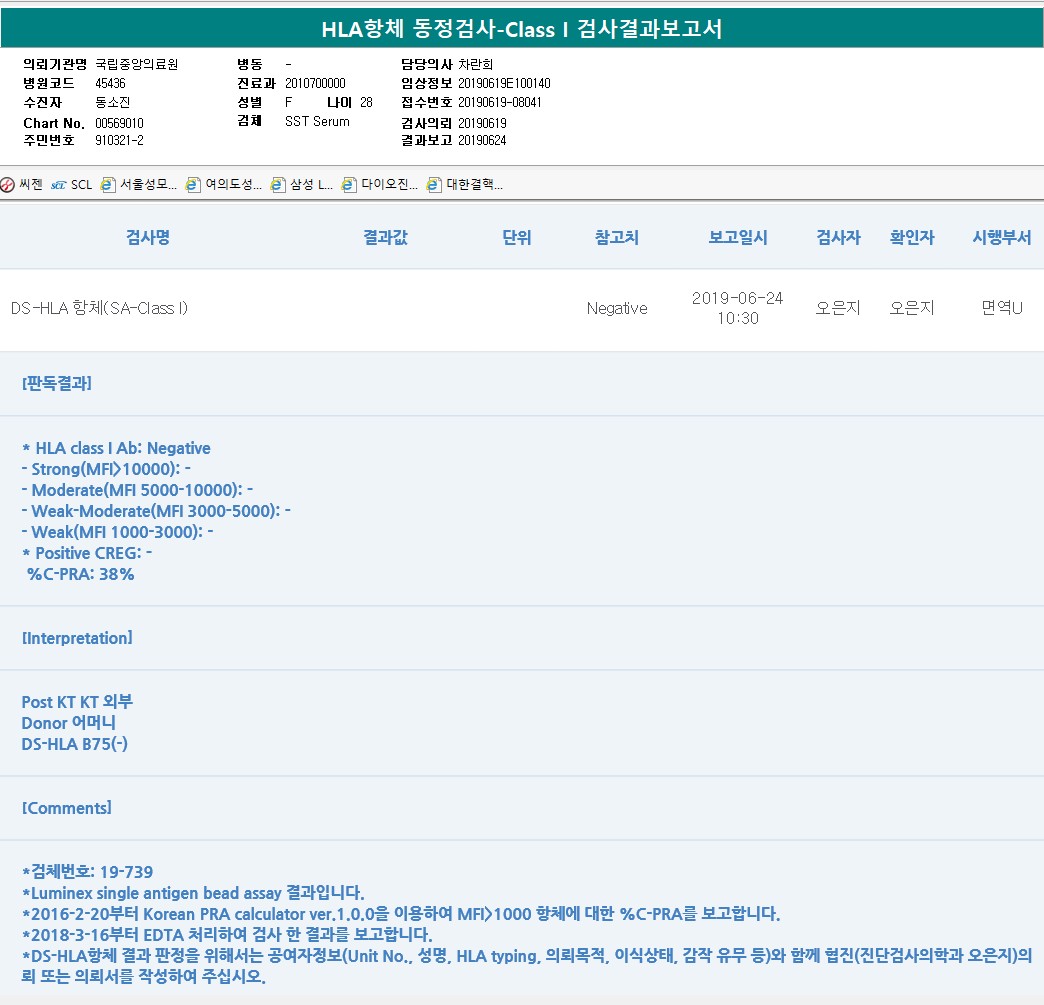The width and height of the screenshot is (1044, 1005).
Task: Select the DS-HLA 항체(SA-Class I) test name
Action: coord(99,308)
